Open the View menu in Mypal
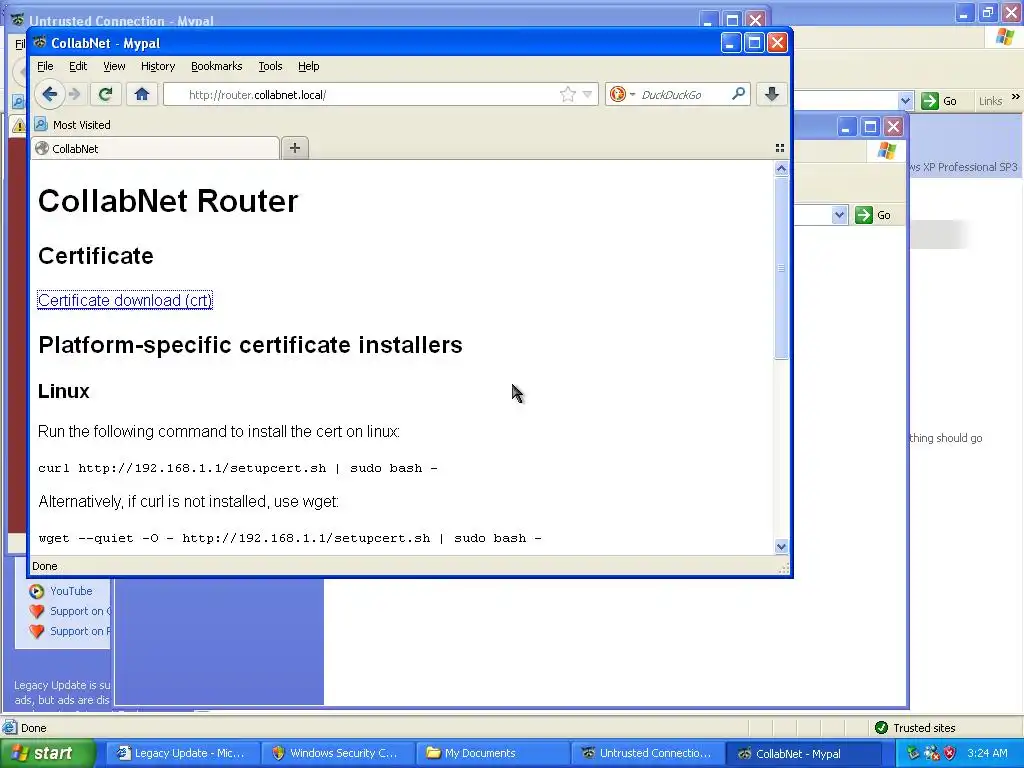This screenshot has height=768, width=1024. (x=114, y=66)
